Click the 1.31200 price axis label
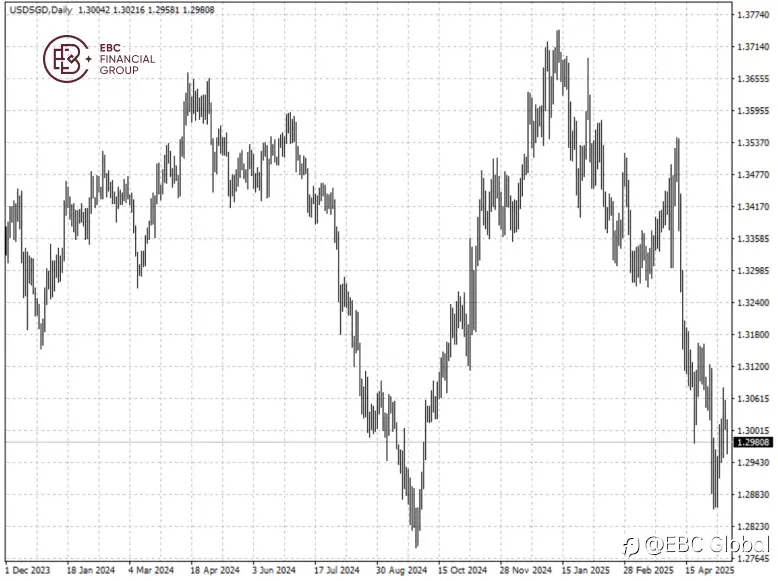Viewport: 778px width, 581px height. [x=753, y=367]
